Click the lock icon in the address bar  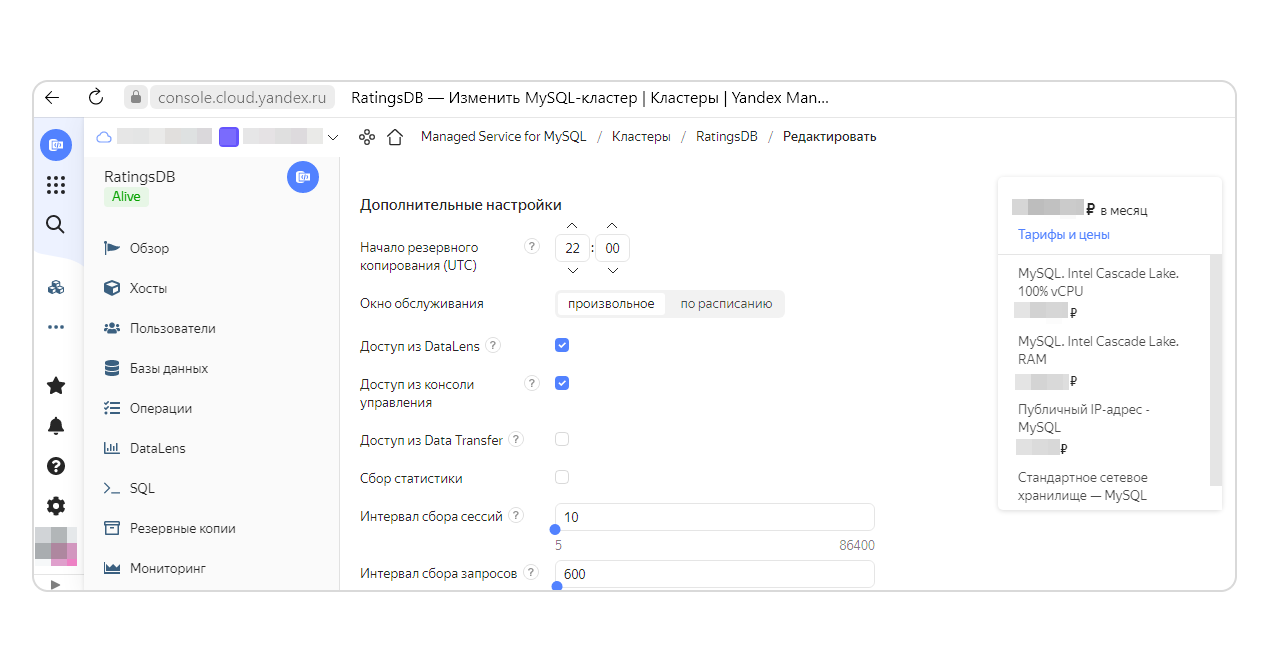coord(135,98)
